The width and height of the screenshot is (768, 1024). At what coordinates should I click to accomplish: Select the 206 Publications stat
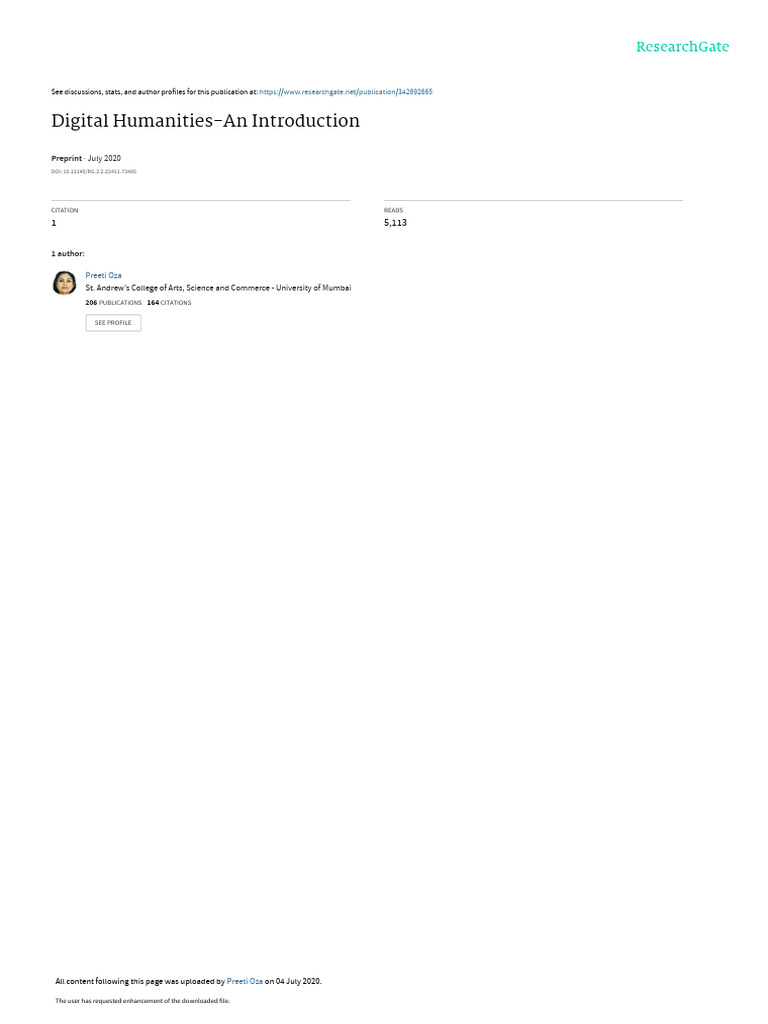[x=113, y=303]
